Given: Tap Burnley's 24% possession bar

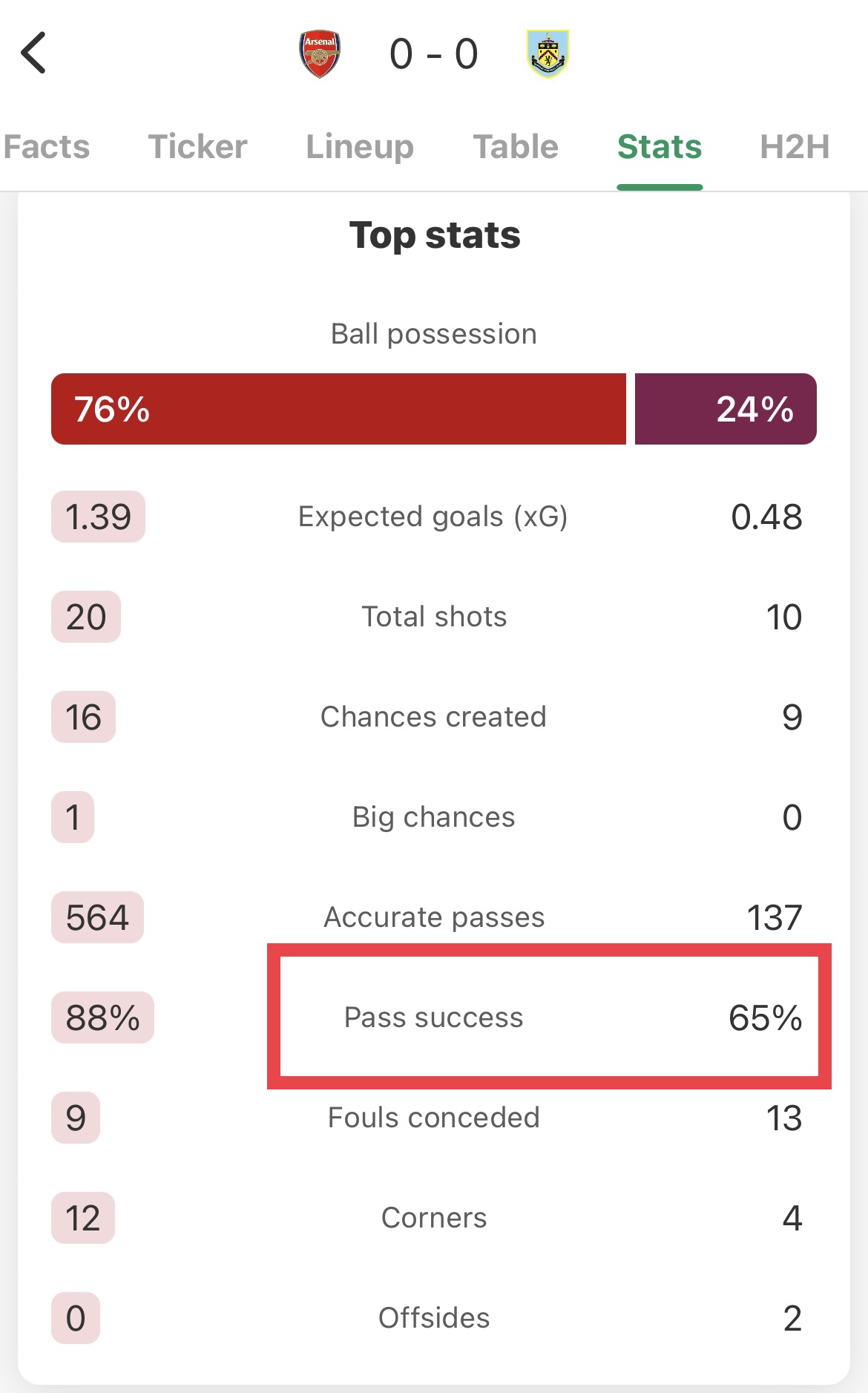Looking at the screenshot, I should click(726, 409).
